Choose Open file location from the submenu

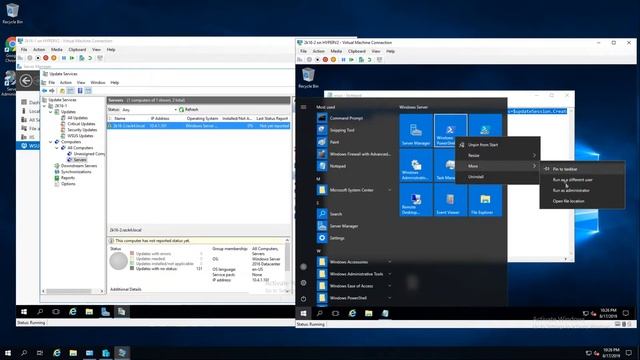pyautogui.click(x=582, y=201)
